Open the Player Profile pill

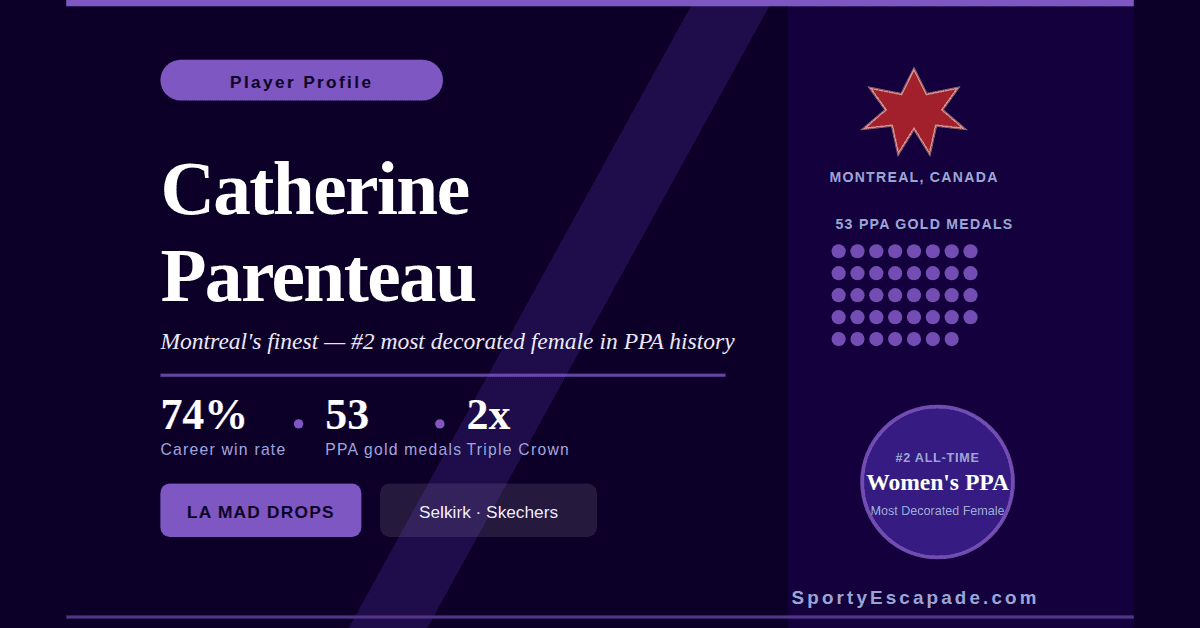click(x=301, y=80)
